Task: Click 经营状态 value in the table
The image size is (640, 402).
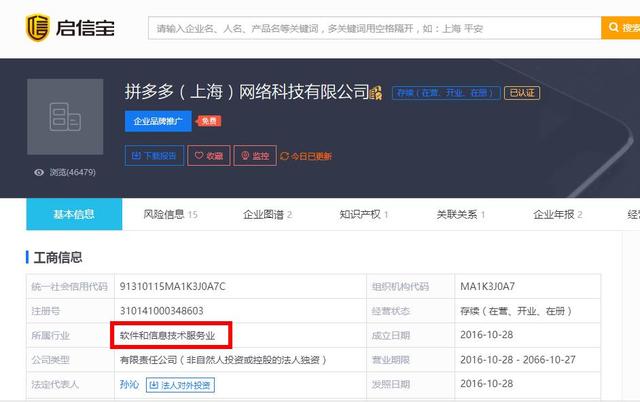Action: click(516, 311)
